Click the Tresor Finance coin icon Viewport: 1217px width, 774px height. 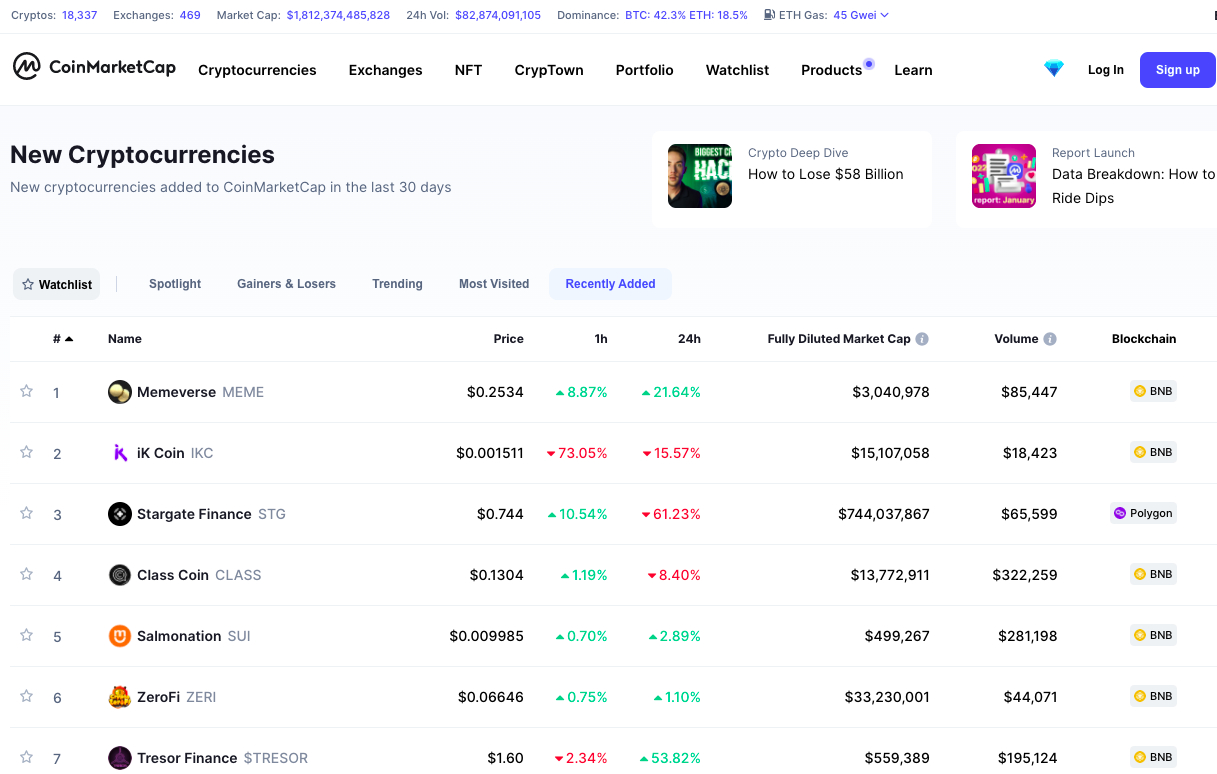click(120, 758)
